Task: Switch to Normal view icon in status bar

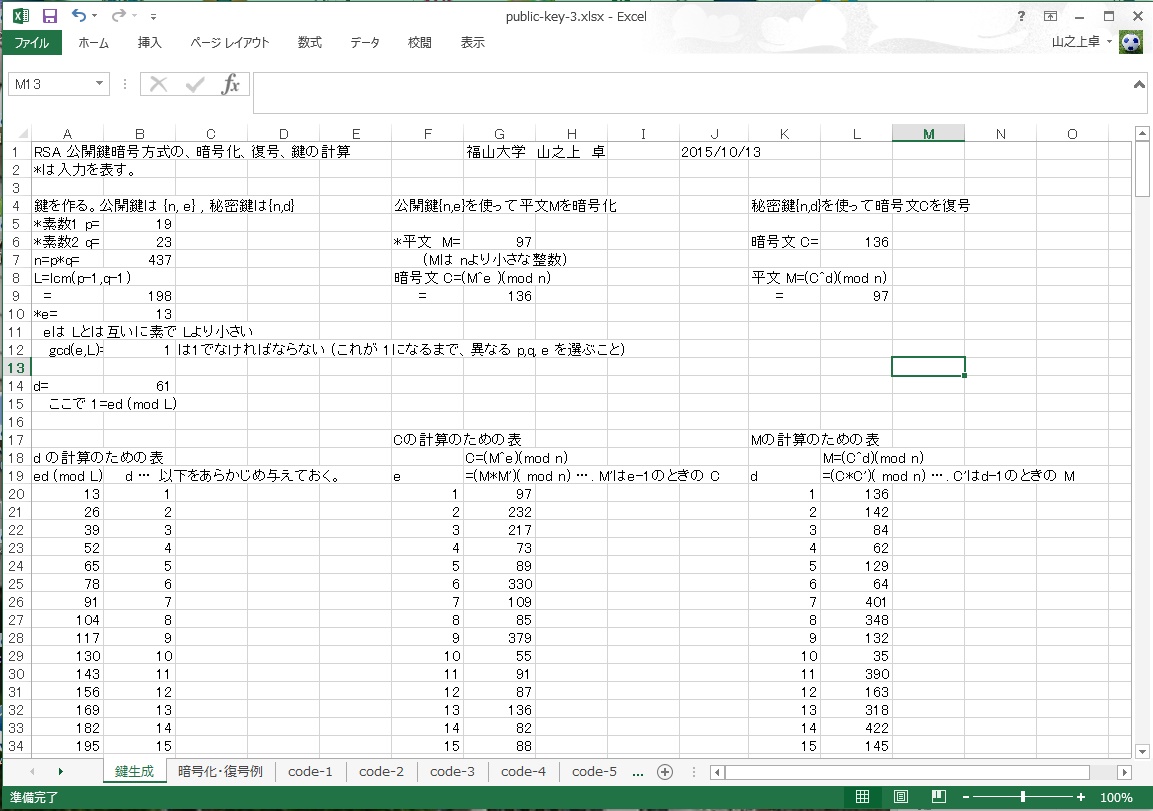Action: point(862,797)
